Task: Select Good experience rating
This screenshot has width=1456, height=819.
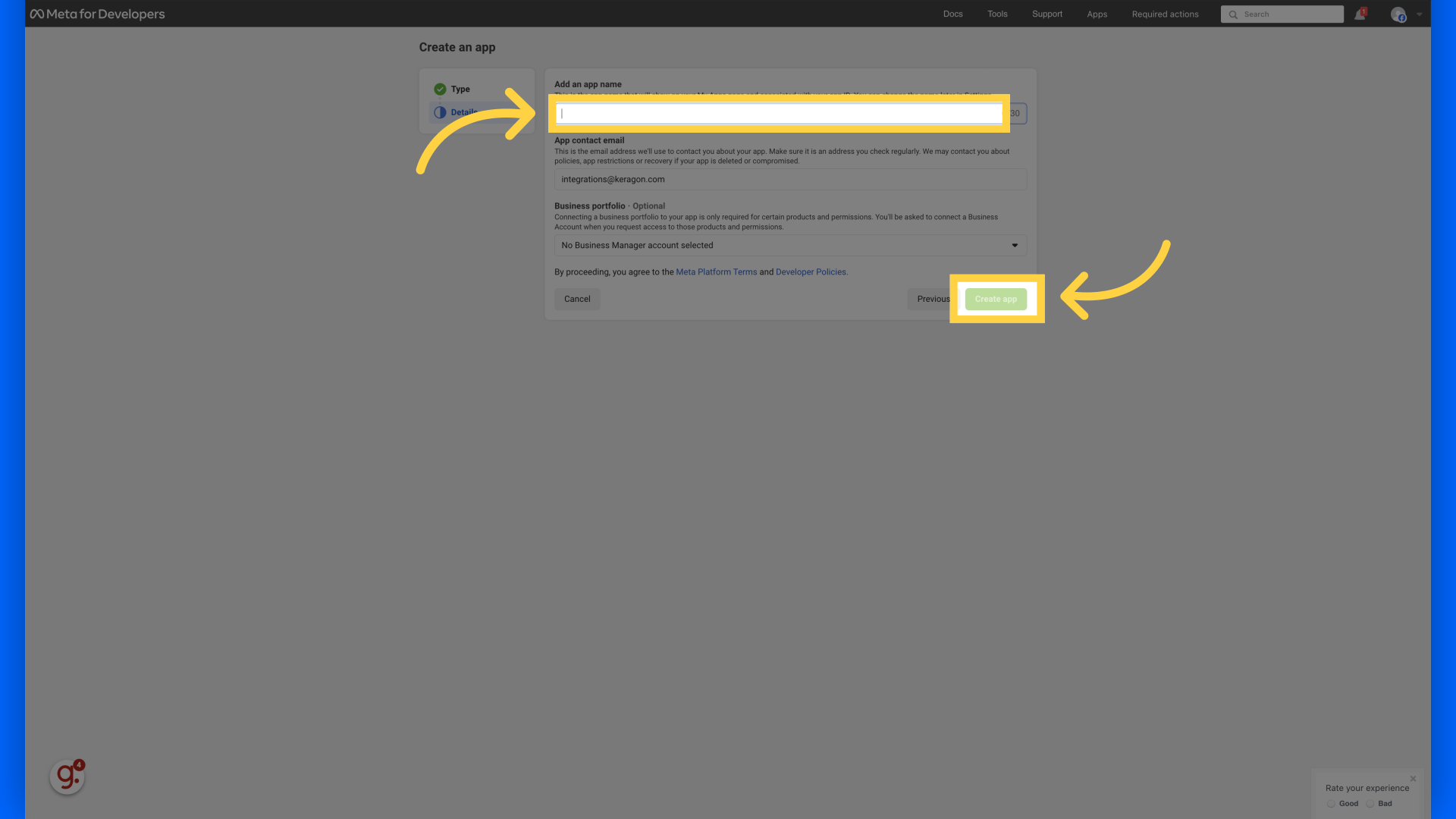Action: coord(1332,804)
